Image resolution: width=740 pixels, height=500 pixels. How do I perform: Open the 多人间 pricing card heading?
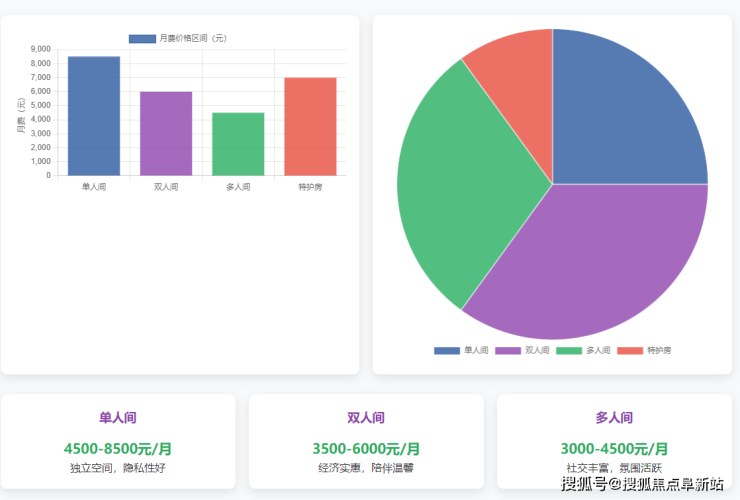click(x=614, y=418)
